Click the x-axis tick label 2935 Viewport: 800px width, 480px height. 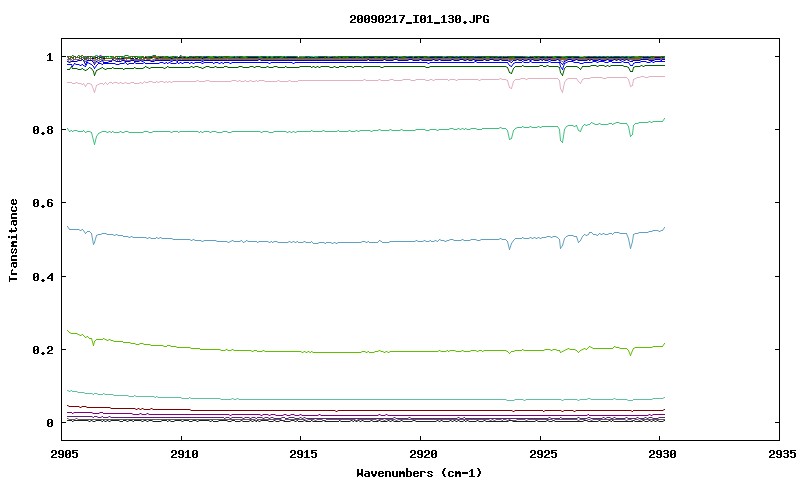[782, 454]
